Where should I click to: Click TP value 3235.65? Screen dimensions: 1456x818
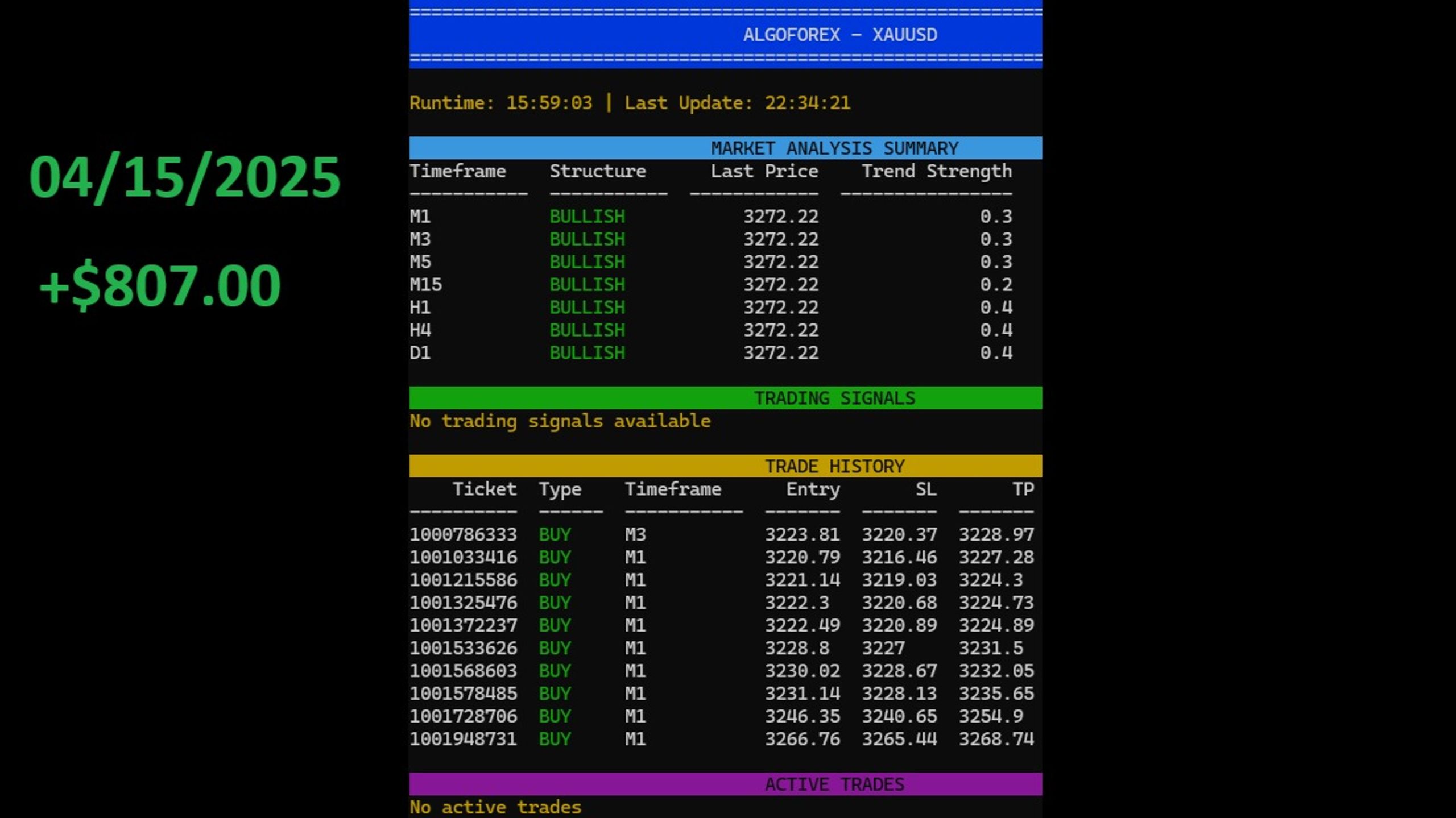[996, 694]
